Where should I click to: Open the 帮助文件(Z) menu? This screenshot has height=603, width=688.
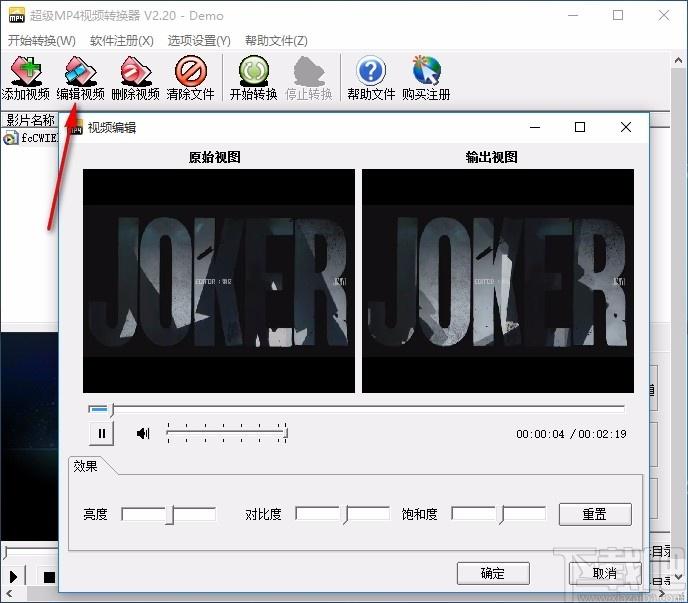click(276, 41)
